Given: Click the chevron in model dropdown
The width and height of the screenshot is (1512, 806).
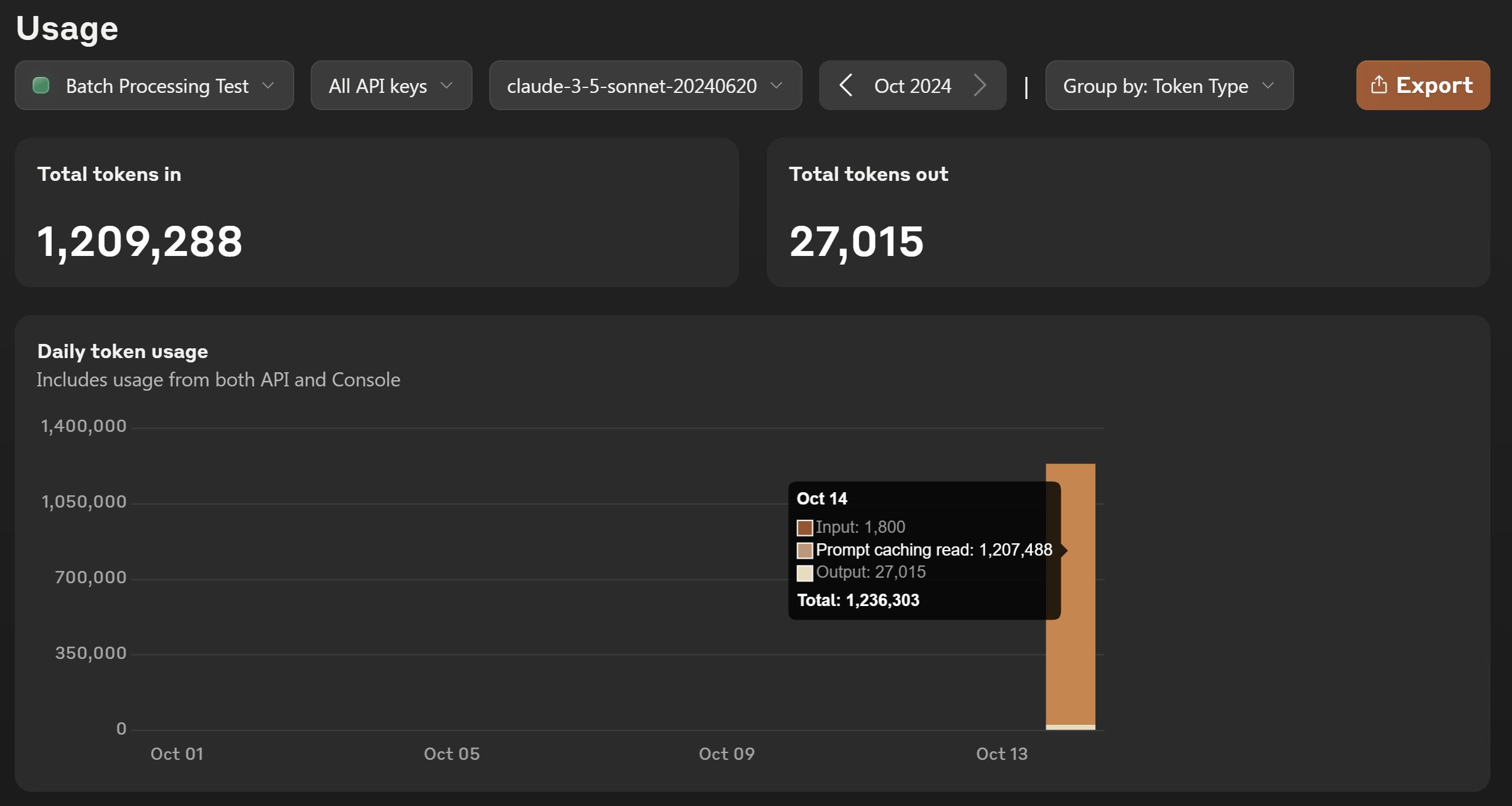Looking at the screenshot, I should [777, 85].
